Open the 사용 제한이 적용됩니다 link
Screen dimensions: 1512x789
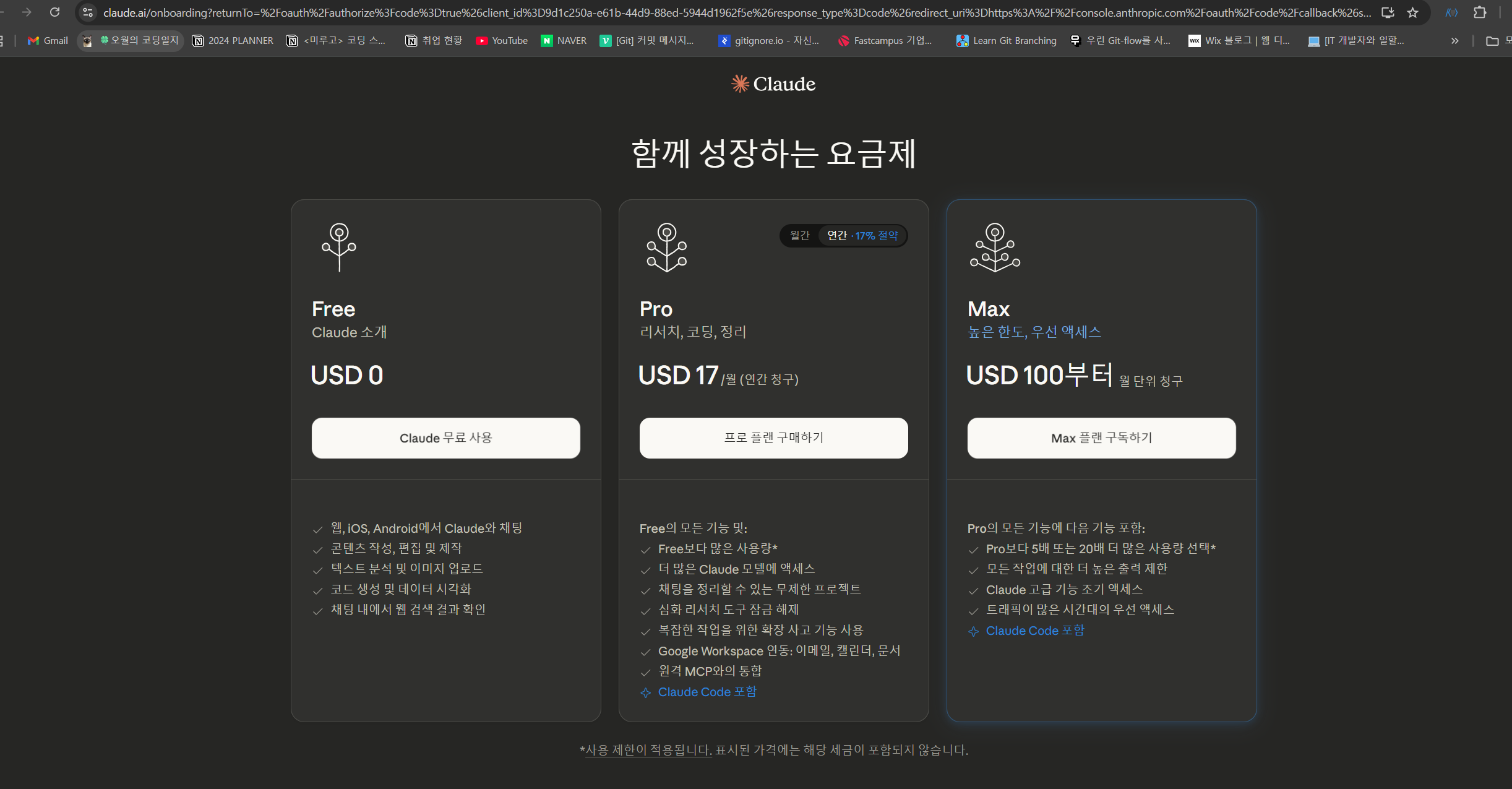(648, 750)
